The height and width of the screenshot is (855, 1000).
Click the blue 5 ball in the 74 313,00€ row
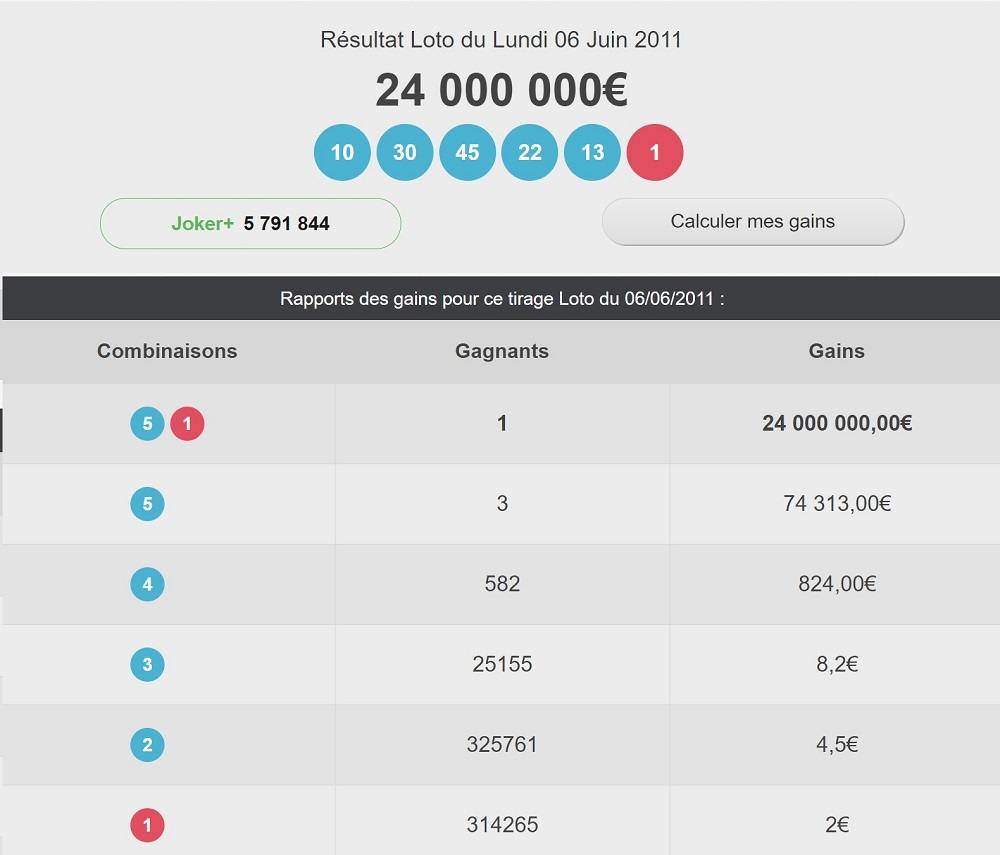(x=147, y=504)
